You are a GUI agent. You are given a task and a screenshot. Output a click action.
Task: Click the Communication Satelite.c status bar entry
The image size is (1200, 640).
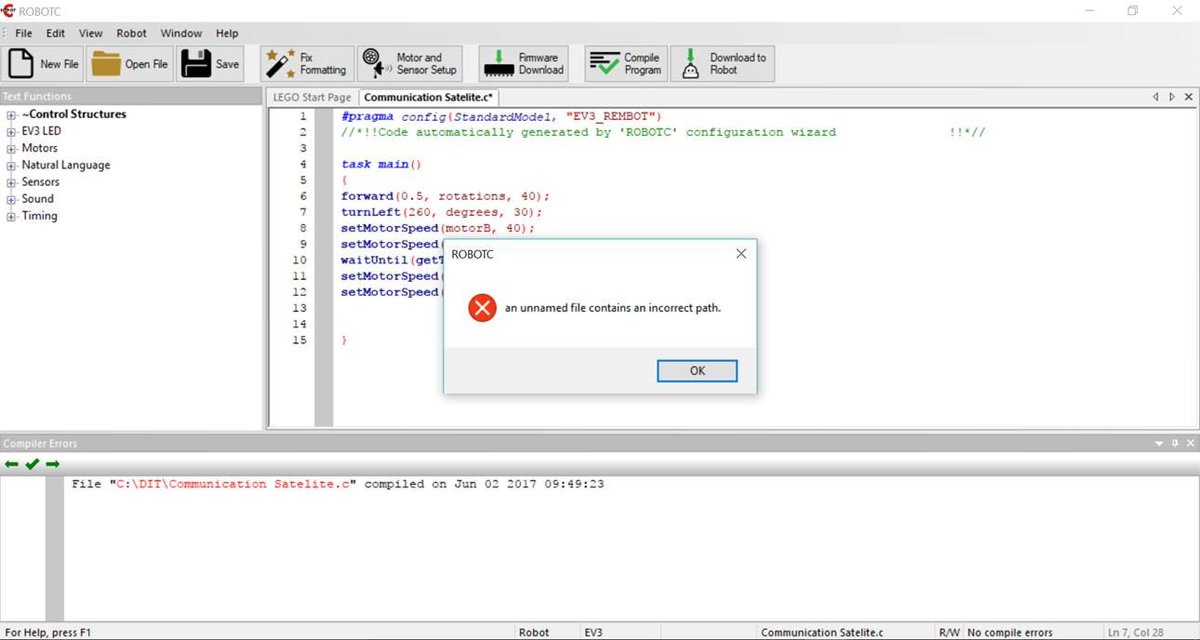[822, 632]
